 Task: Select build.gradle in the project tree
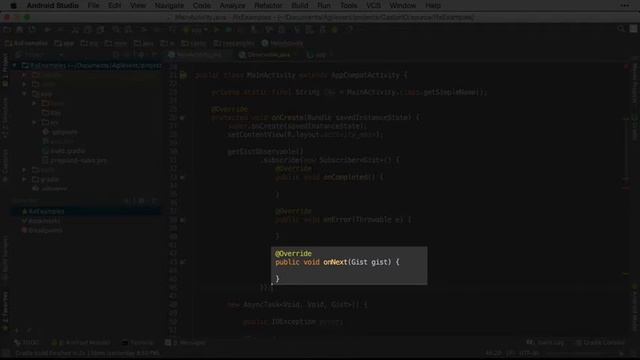click(64, 151)
